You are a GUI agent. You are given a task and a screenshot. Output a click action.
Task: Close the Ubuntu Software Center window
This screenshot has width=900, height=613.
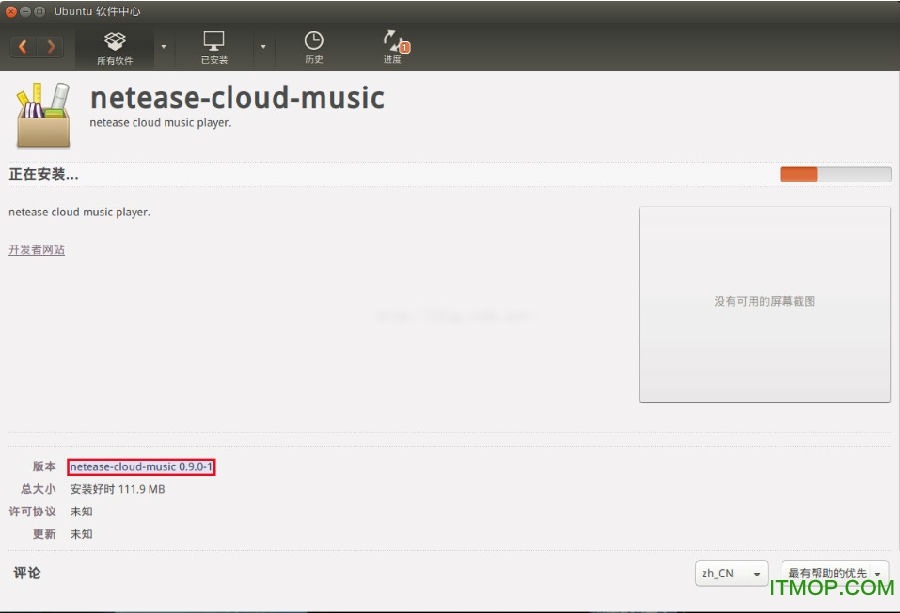pos(11,11)
